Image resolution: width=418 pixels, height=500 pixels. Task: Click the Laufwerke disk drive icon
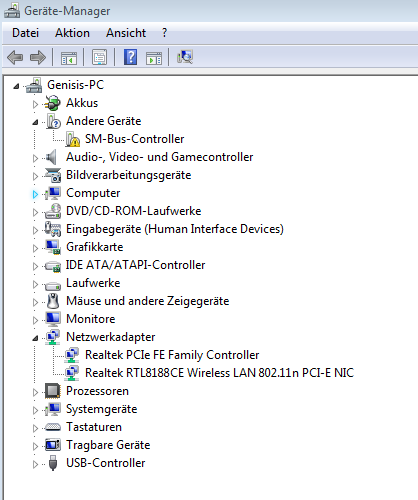point(53,286)
